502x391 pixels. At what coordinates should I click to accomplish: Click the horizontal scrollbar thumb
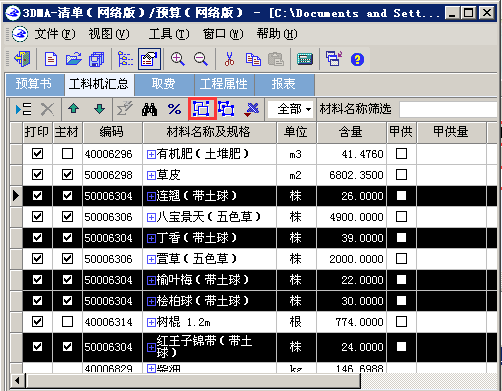[193, 380]
